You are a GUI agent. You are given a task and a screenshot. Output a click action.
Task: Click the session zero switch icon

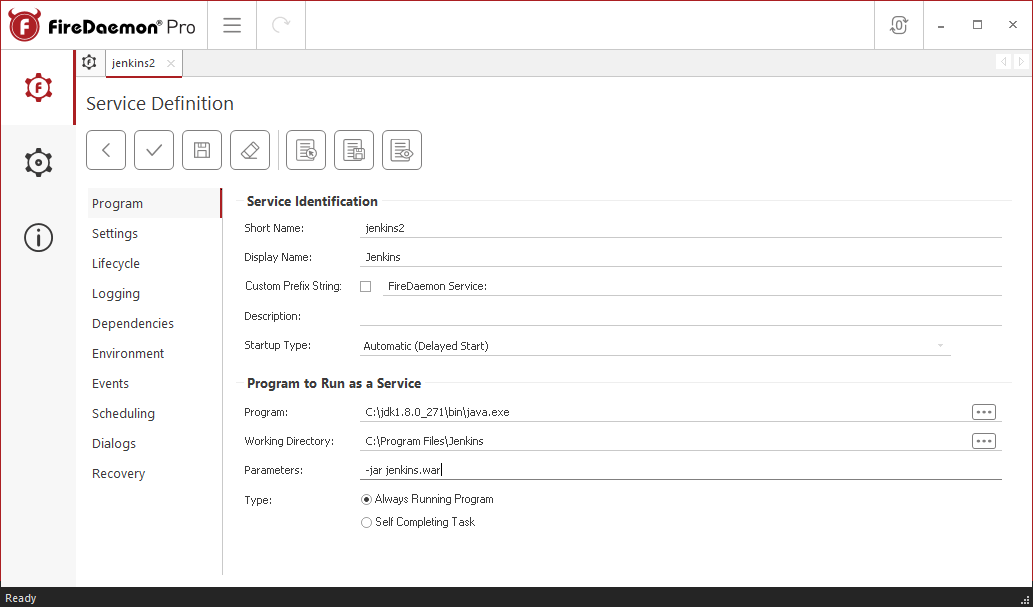(x=899, y=25)
